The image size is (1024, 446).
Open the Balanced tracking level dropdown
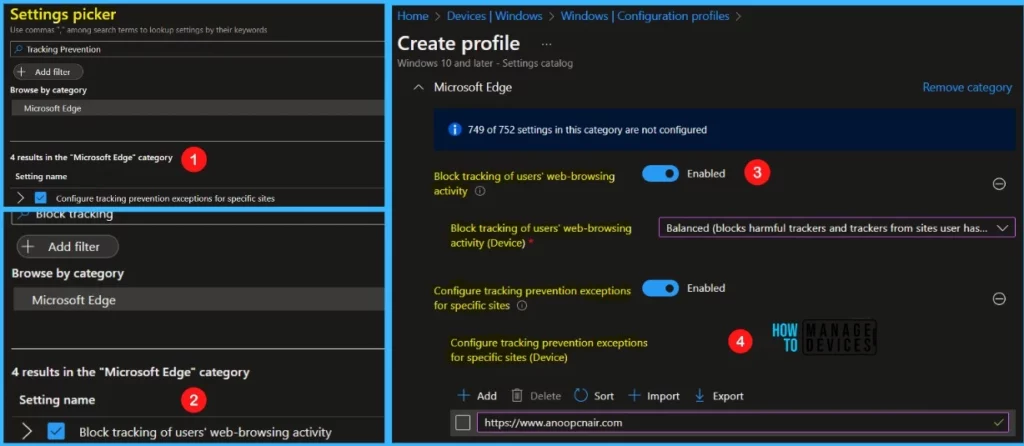point(837,227)
